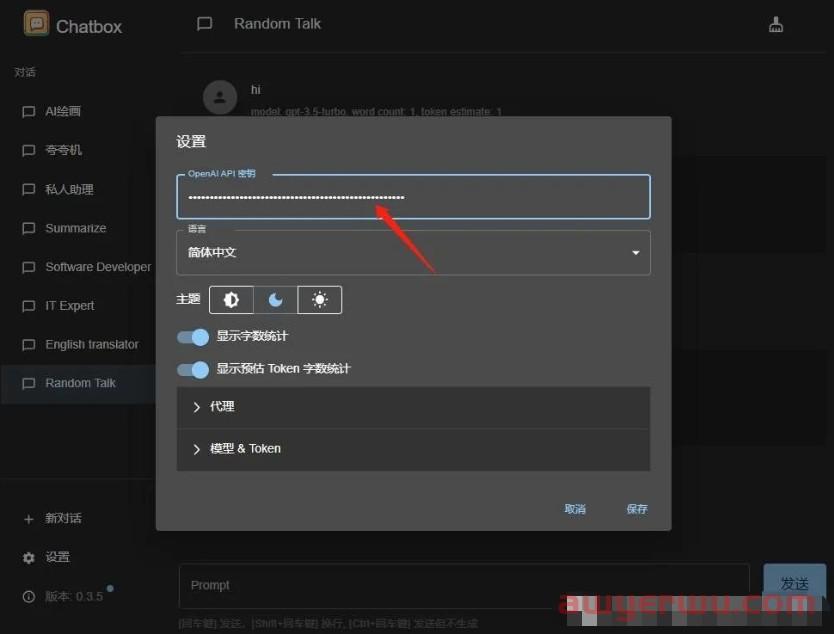Open the 夸夸机 conversation
The width and height of the screenshot is (834, 634).
(x=78, y=151)
